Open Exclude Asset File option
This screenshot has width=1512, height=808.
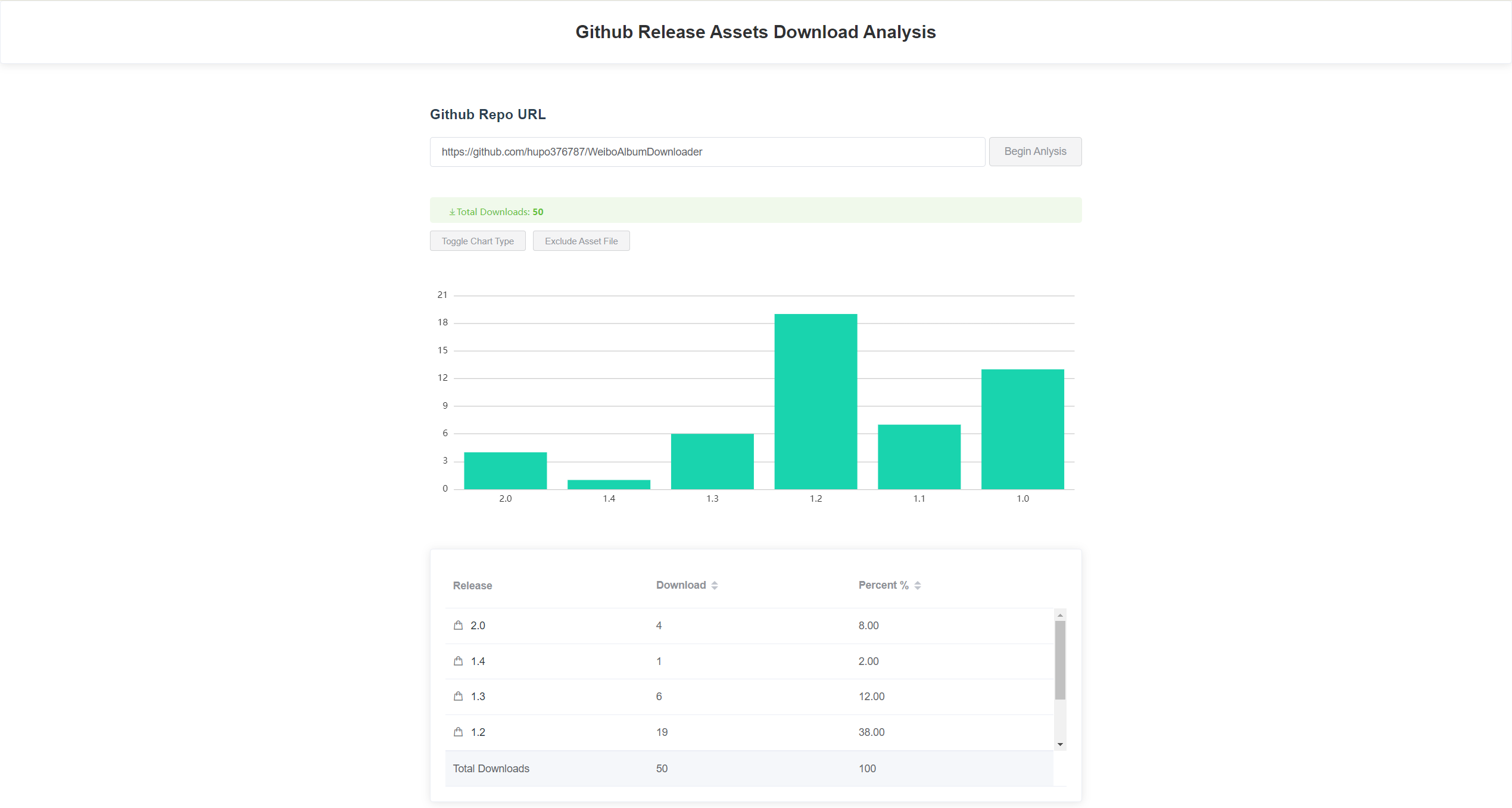581,241
